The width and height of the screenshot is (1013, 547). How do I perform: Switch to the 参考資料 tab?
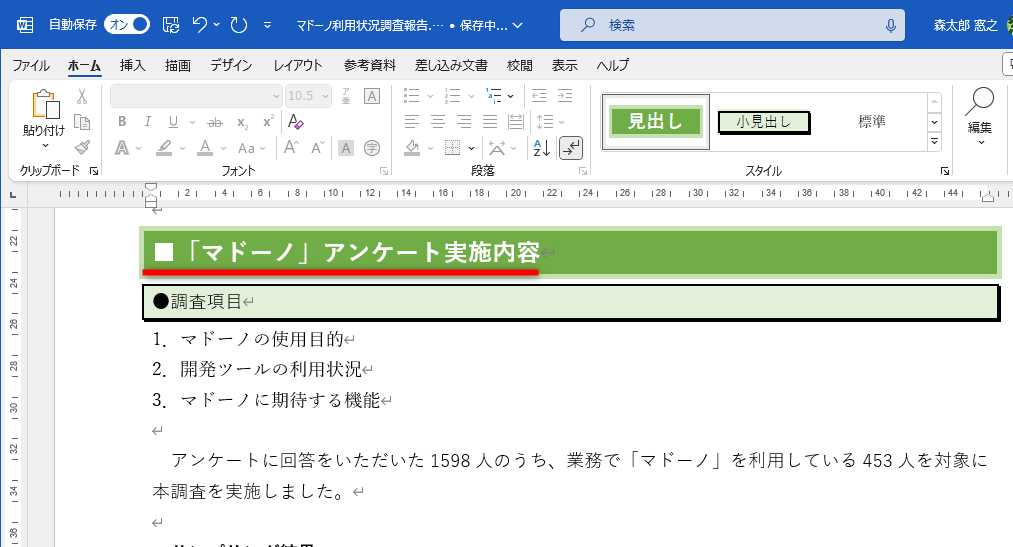(370, 65)
